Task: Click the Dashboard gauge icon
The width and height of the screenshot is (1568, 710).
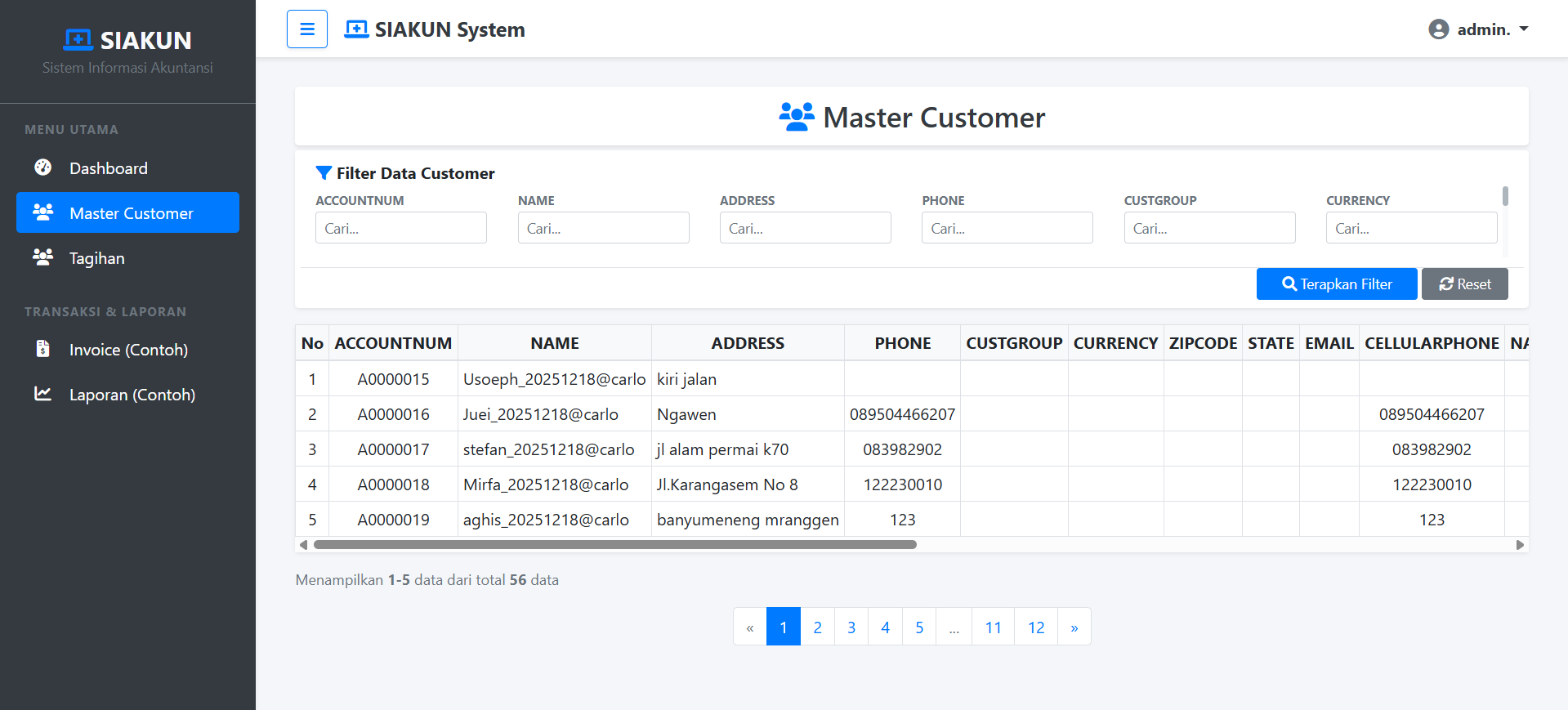Action: coord(43,167)
